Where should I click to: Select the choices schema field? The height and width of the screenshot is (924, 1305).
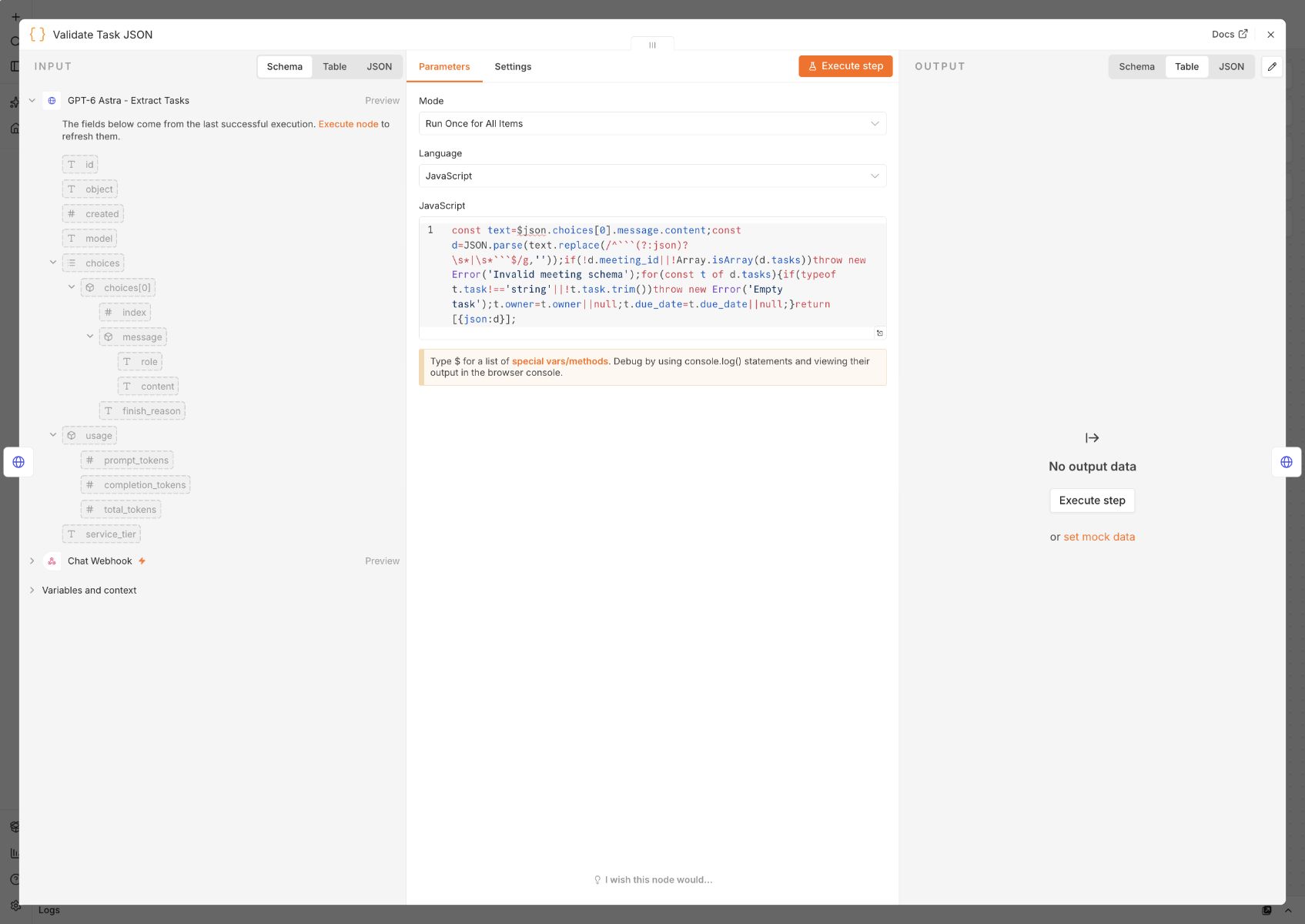93,263
